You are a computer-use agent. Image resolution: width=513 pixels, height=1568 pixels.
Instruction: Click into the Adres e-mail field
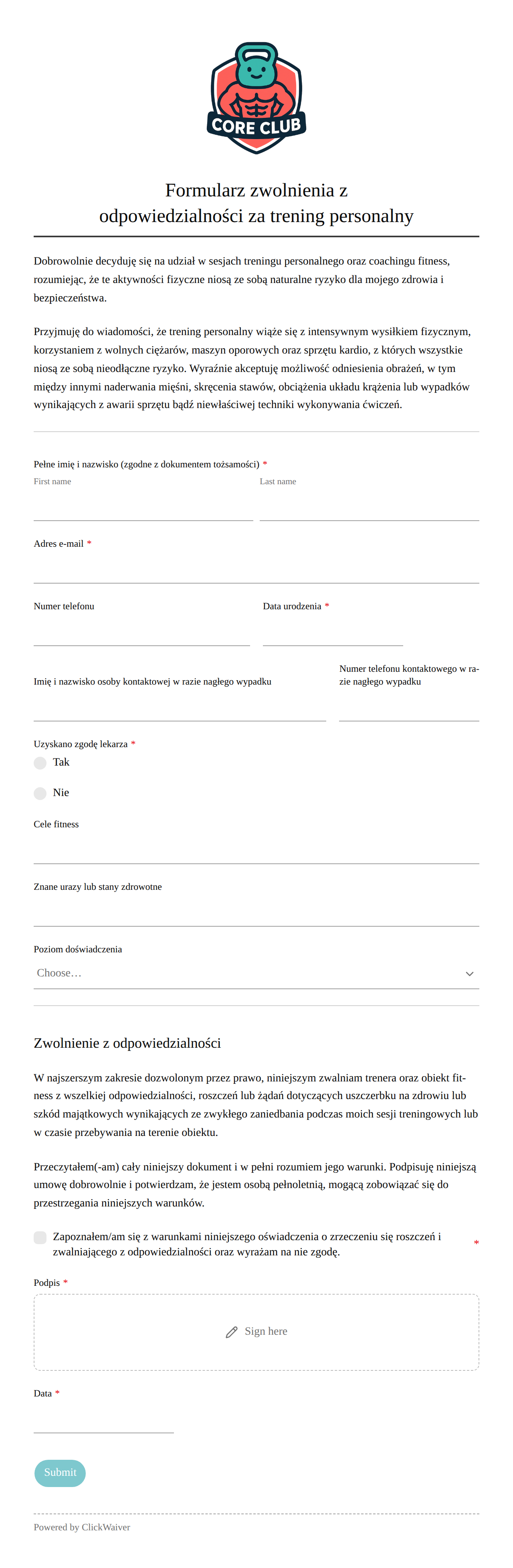point(256,569)
